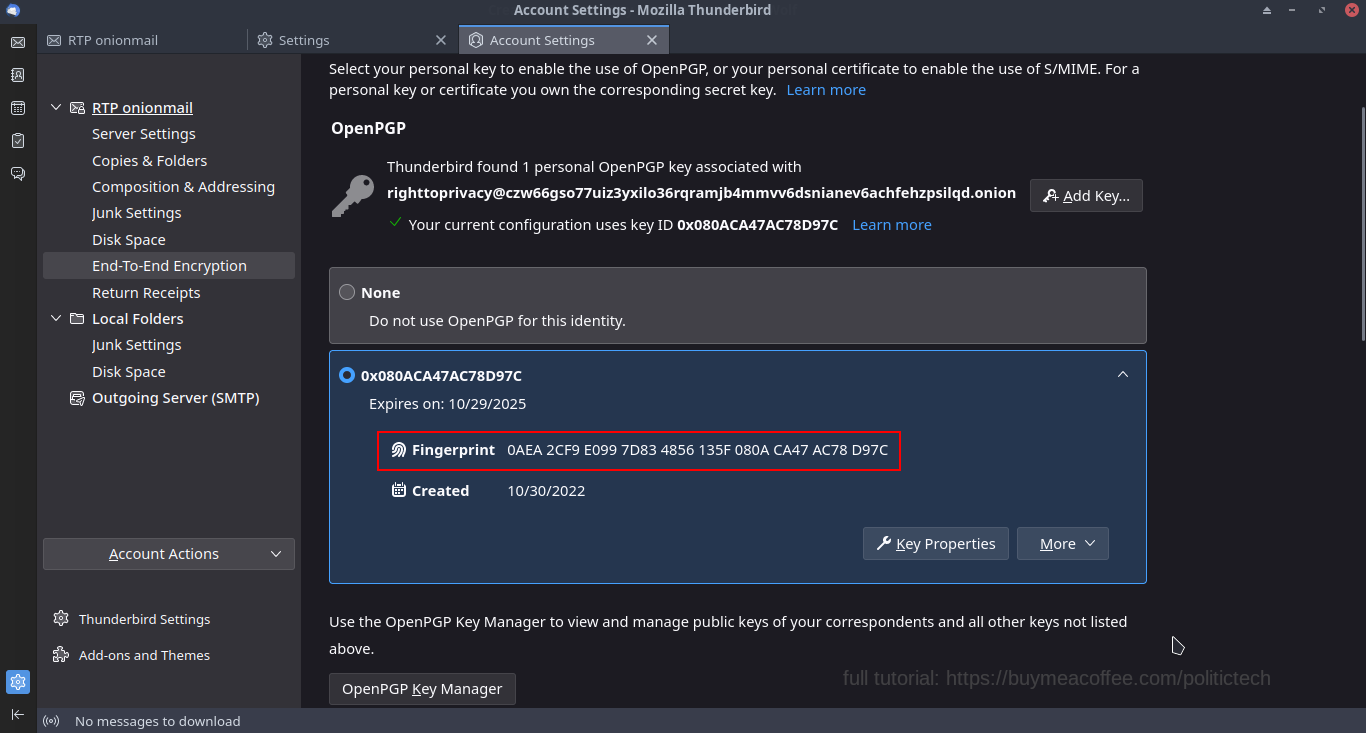1366x733 pixels.
Task: Close the Settings tab
Action: (441, 40)
